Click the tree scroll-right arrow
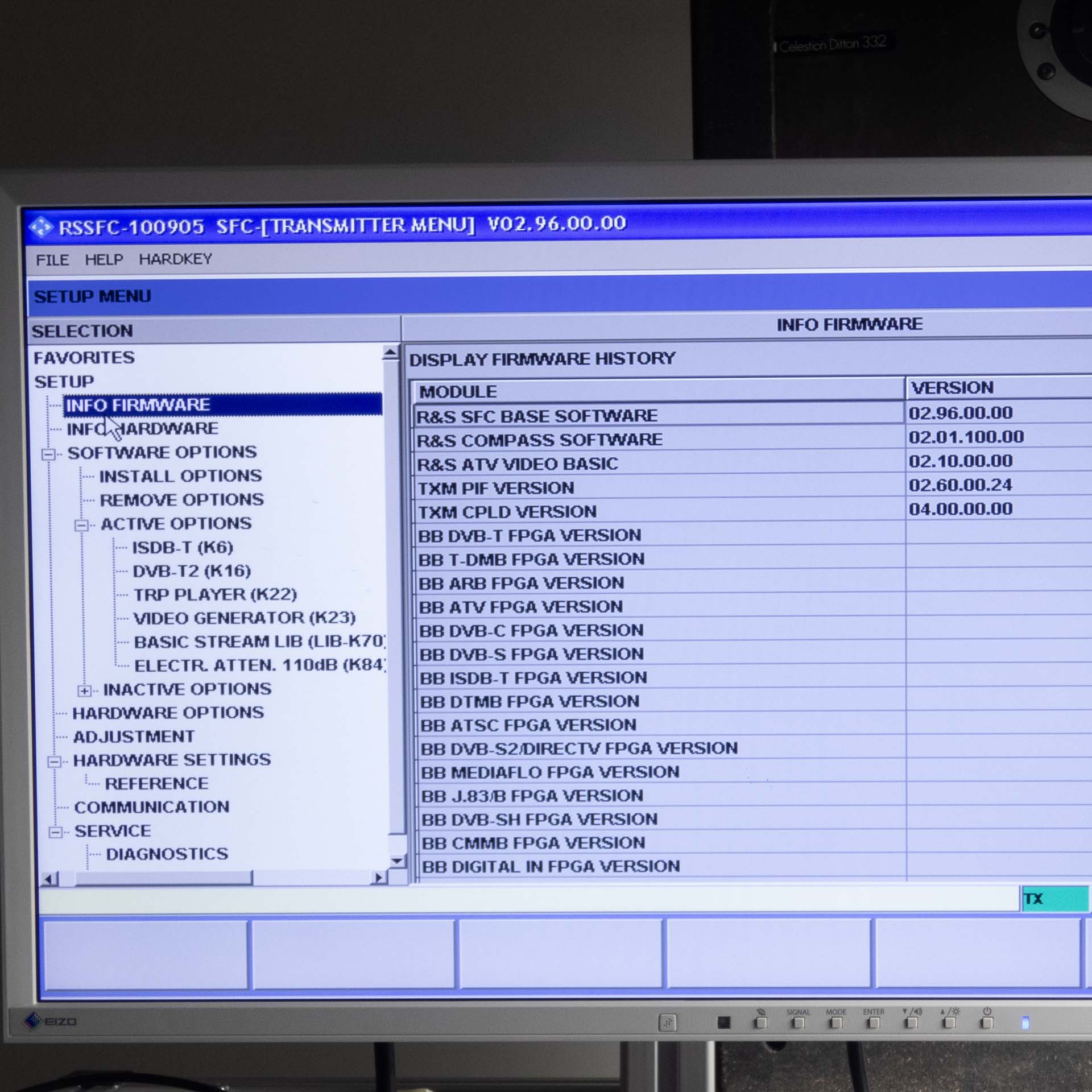The image size is (1092, 1092). click(378, 878)
